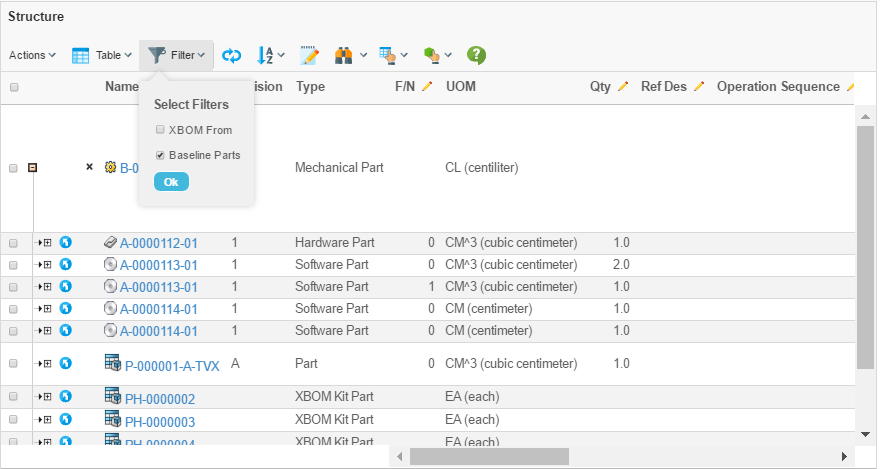This screenshot has height=469, width=880.
Task: Enable the XBOM From filter checkbox
Action: tap(160, 130)
